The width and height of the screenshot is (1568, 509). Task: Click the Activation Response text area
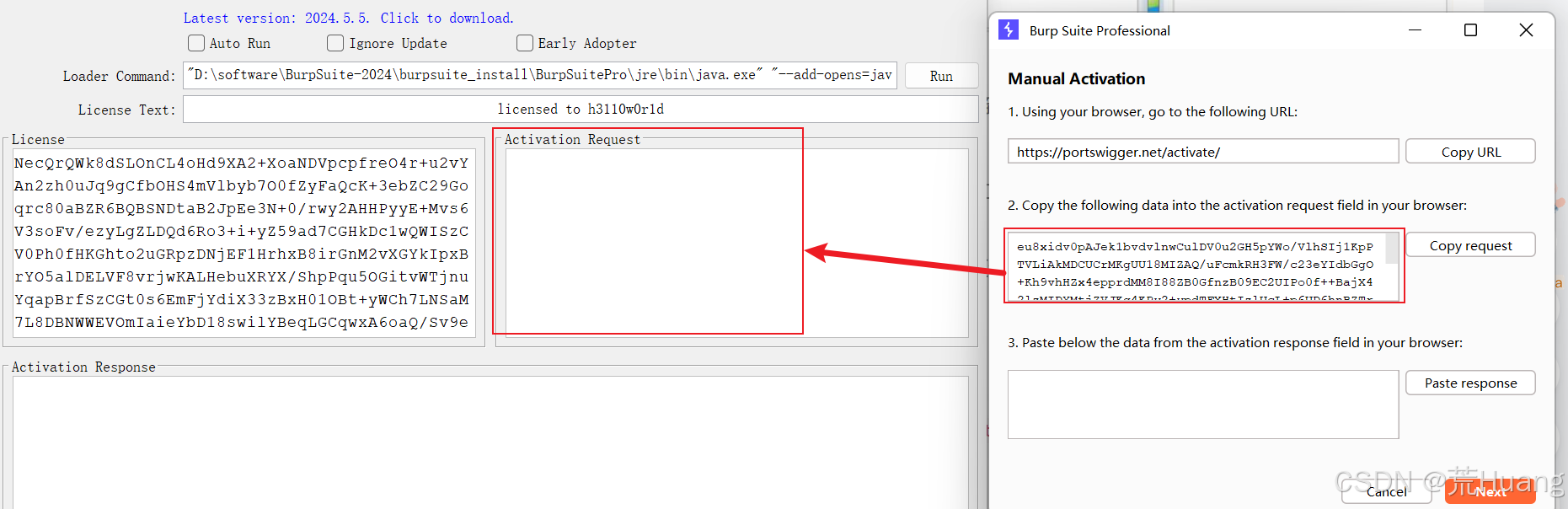click(x=490, y=442)
